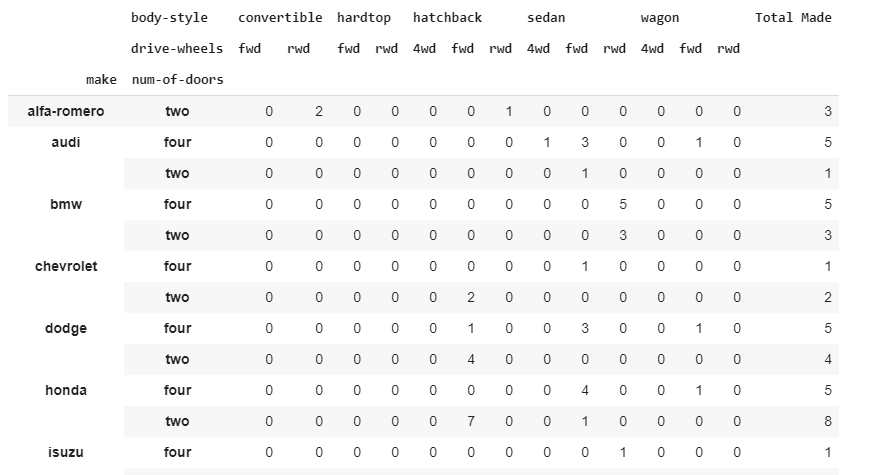Screen dimensions: 885x475
Task: Select the "isuzu" row label
Action: (x=66, y=452)
